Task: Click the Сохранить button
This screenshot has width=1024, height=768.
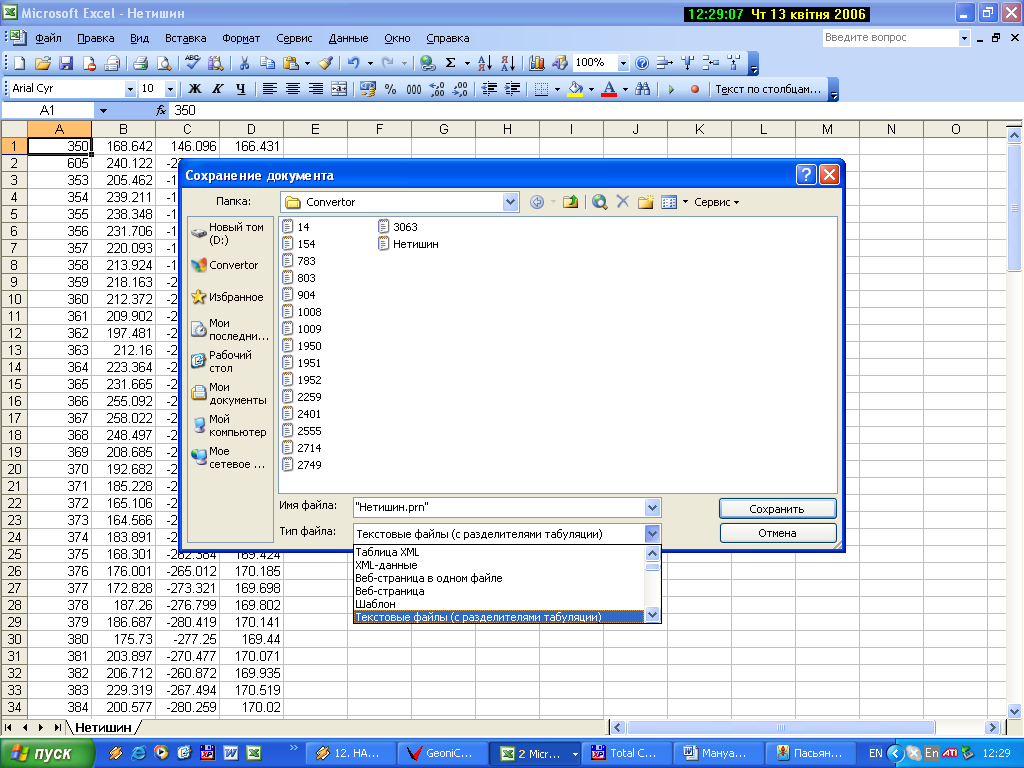Action: click(777, 509)
